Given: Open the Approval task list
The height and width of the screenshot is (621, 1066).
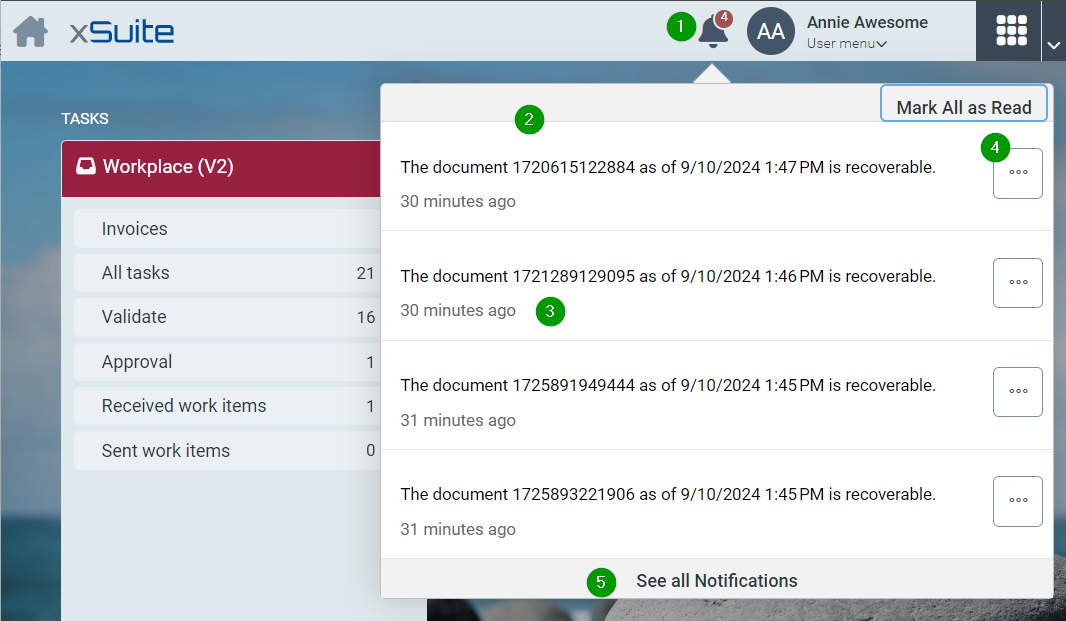Looking at the screenshot, I should coord(137,362).
